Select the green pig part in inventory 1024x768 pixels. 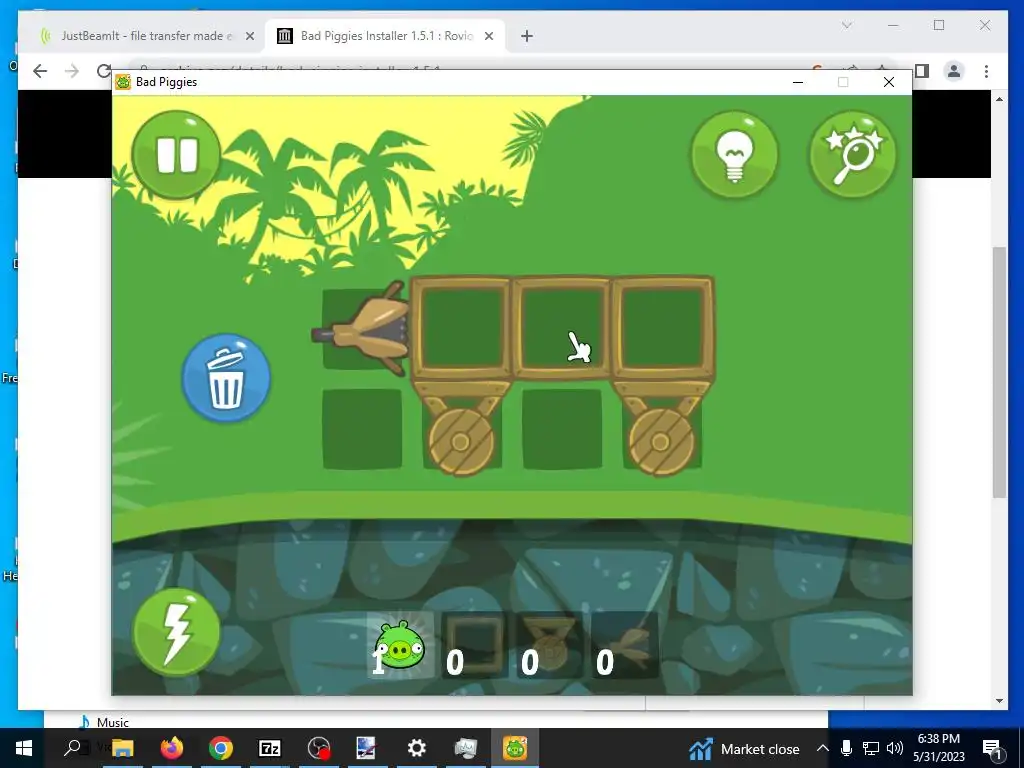[400, 645]
